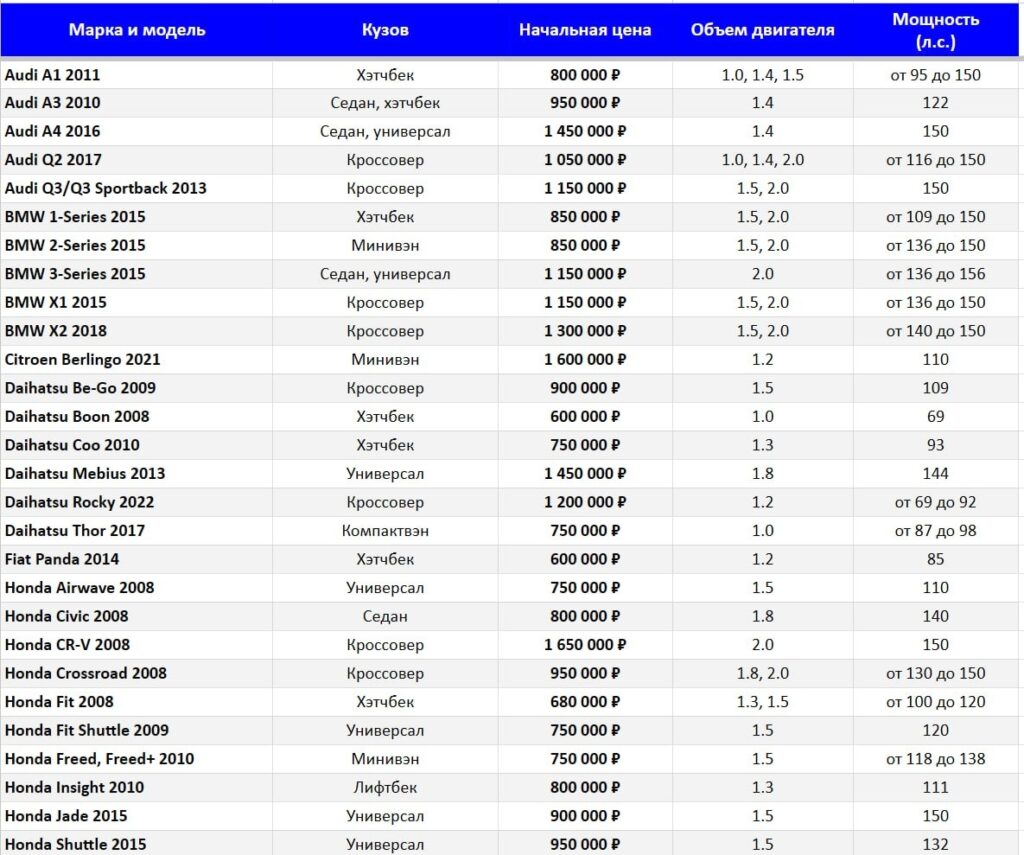The image size is (1024, 855).
Task: Select the 'от 130 до 150' power cell
Action: [x=936, y=673]
